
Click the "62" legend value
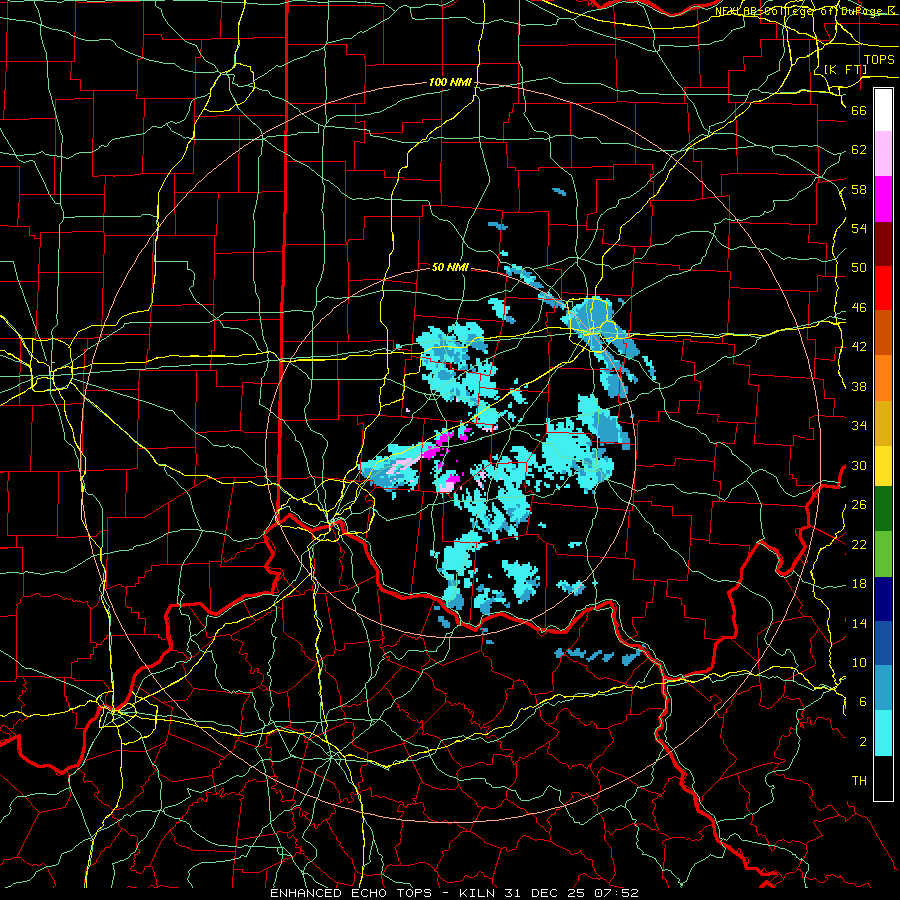[859, 150]
